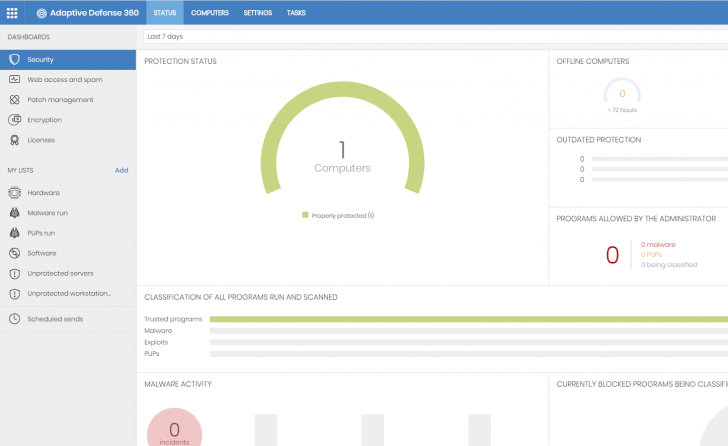This screenshot has height=446, width=728.
Task: Click the first Outdated Protection bar
Action: point(660,159)
